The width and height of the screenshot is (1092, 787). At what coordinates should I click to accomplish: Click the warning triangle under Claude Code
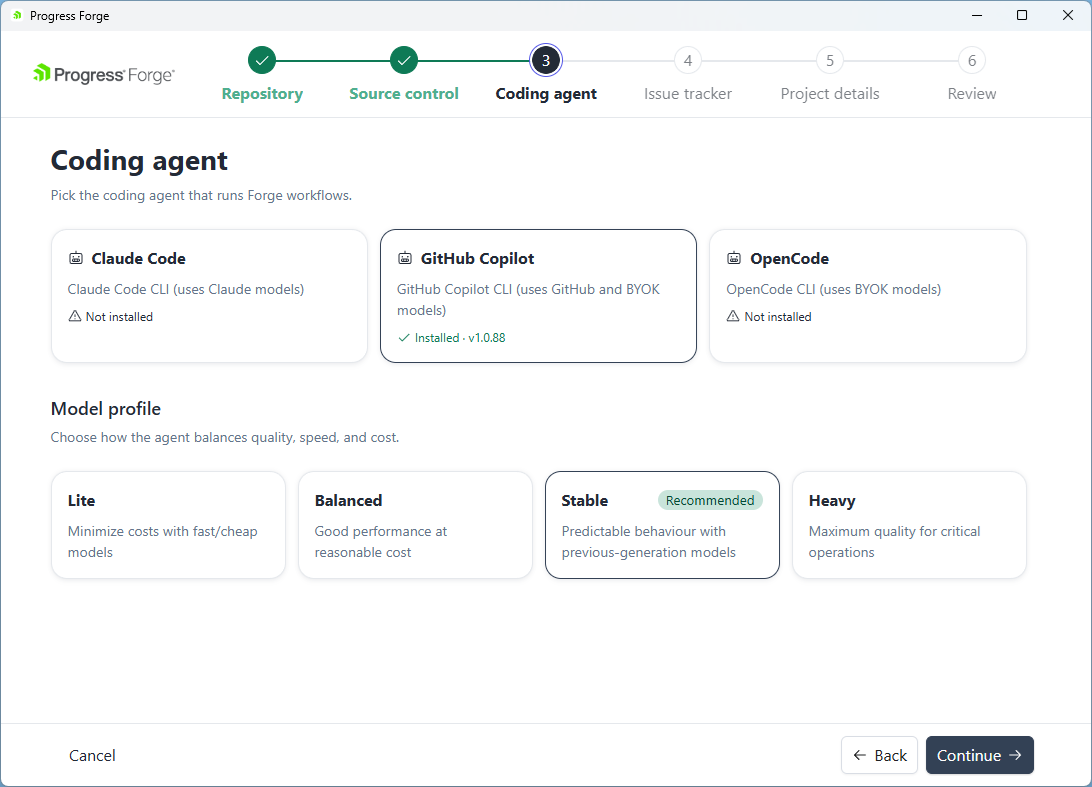[x=75, y=316]
